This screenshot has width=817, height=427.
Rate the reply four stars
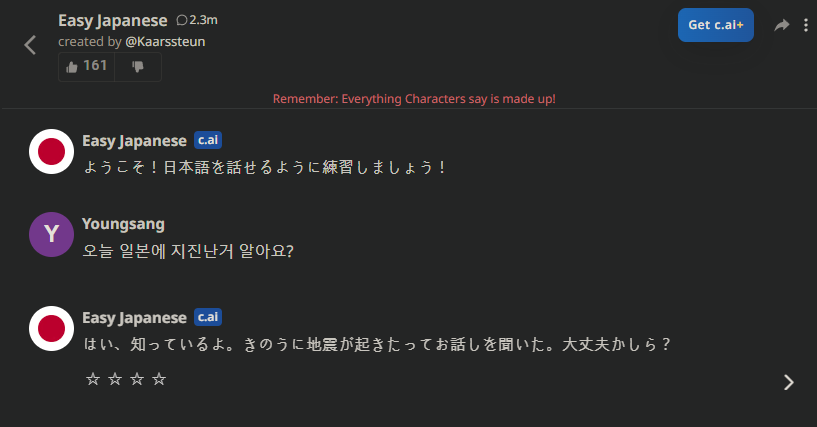pos(159,379)
